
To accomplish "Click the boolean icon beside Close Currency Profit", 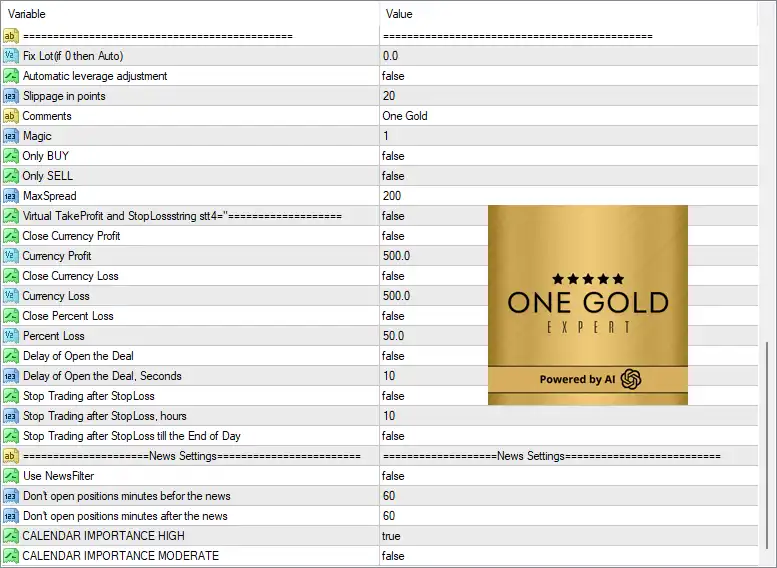I will pos(10,236).
